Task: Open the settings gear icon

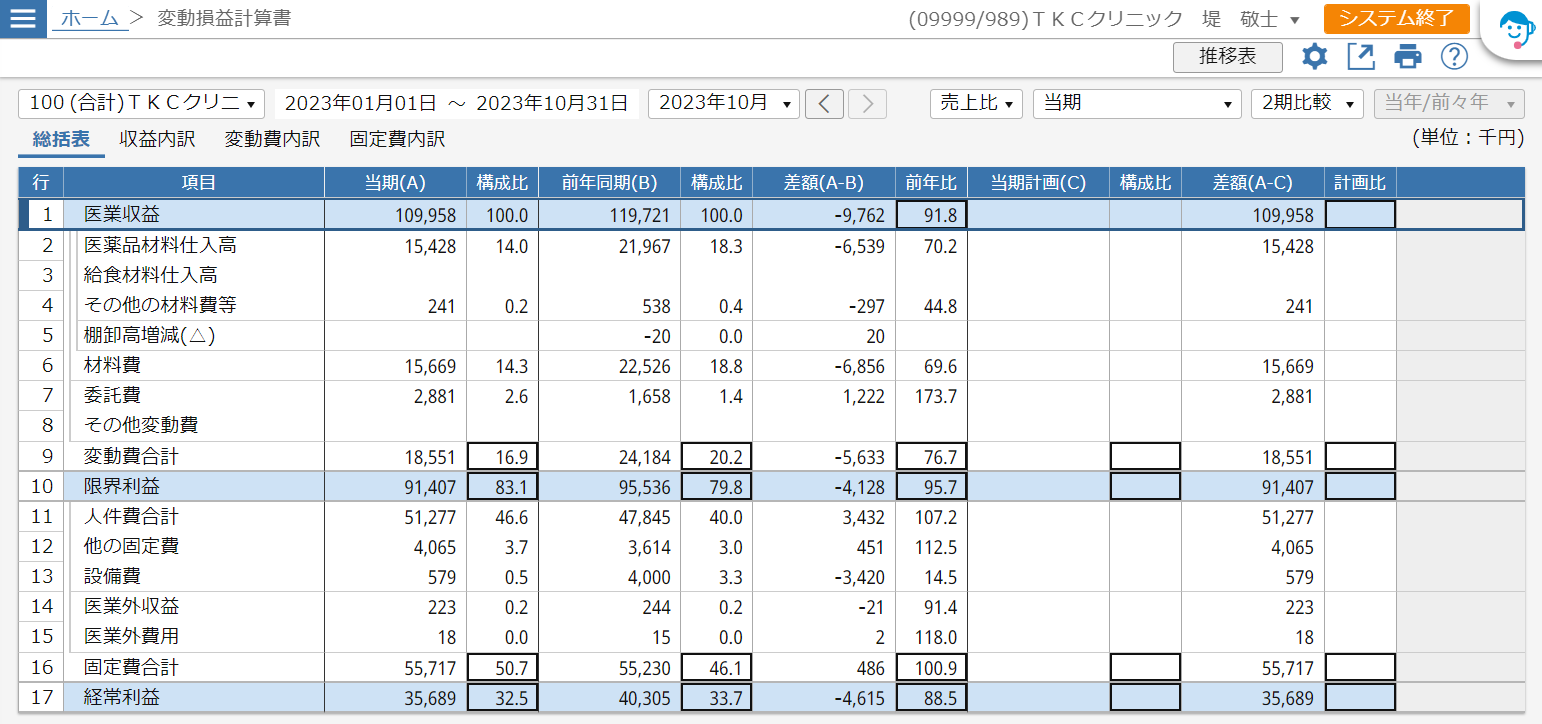Action: 1314,57
